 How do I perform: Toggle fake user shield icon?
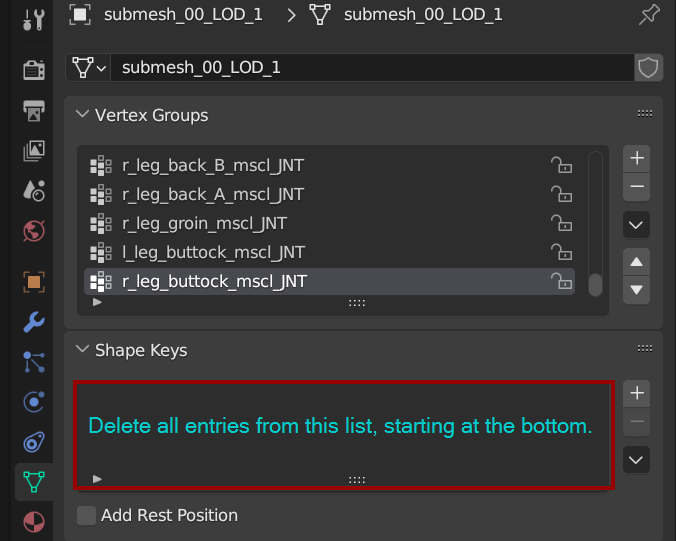648,67
